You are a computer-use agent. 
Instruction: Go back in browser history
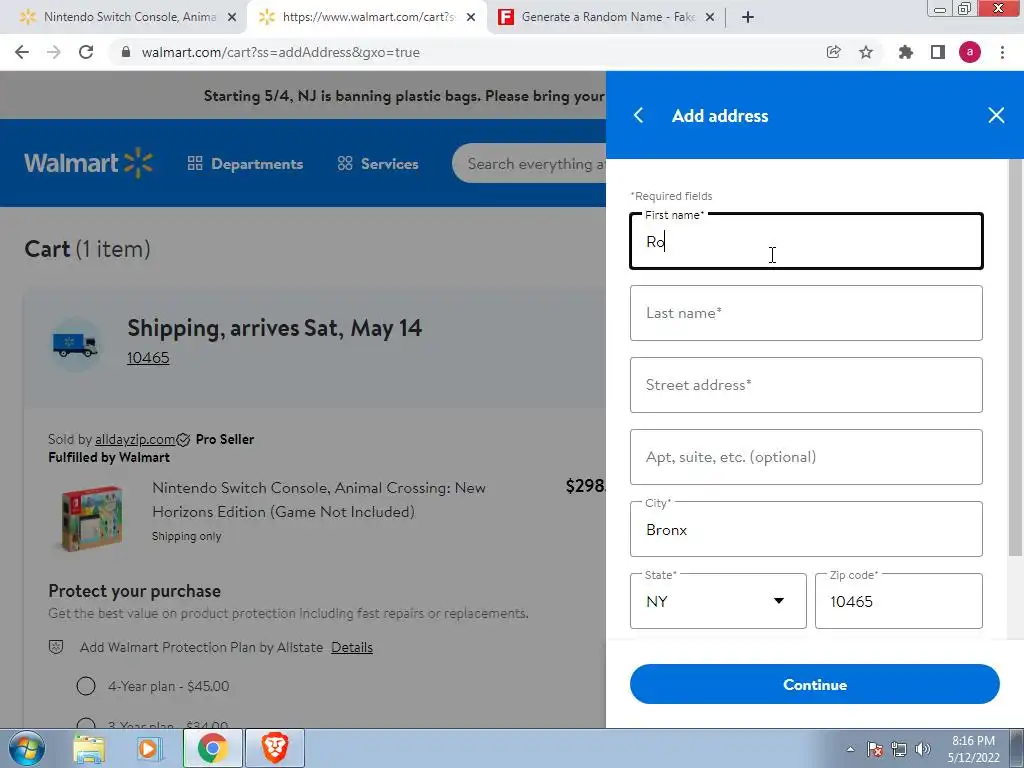[x=22, y=52]
